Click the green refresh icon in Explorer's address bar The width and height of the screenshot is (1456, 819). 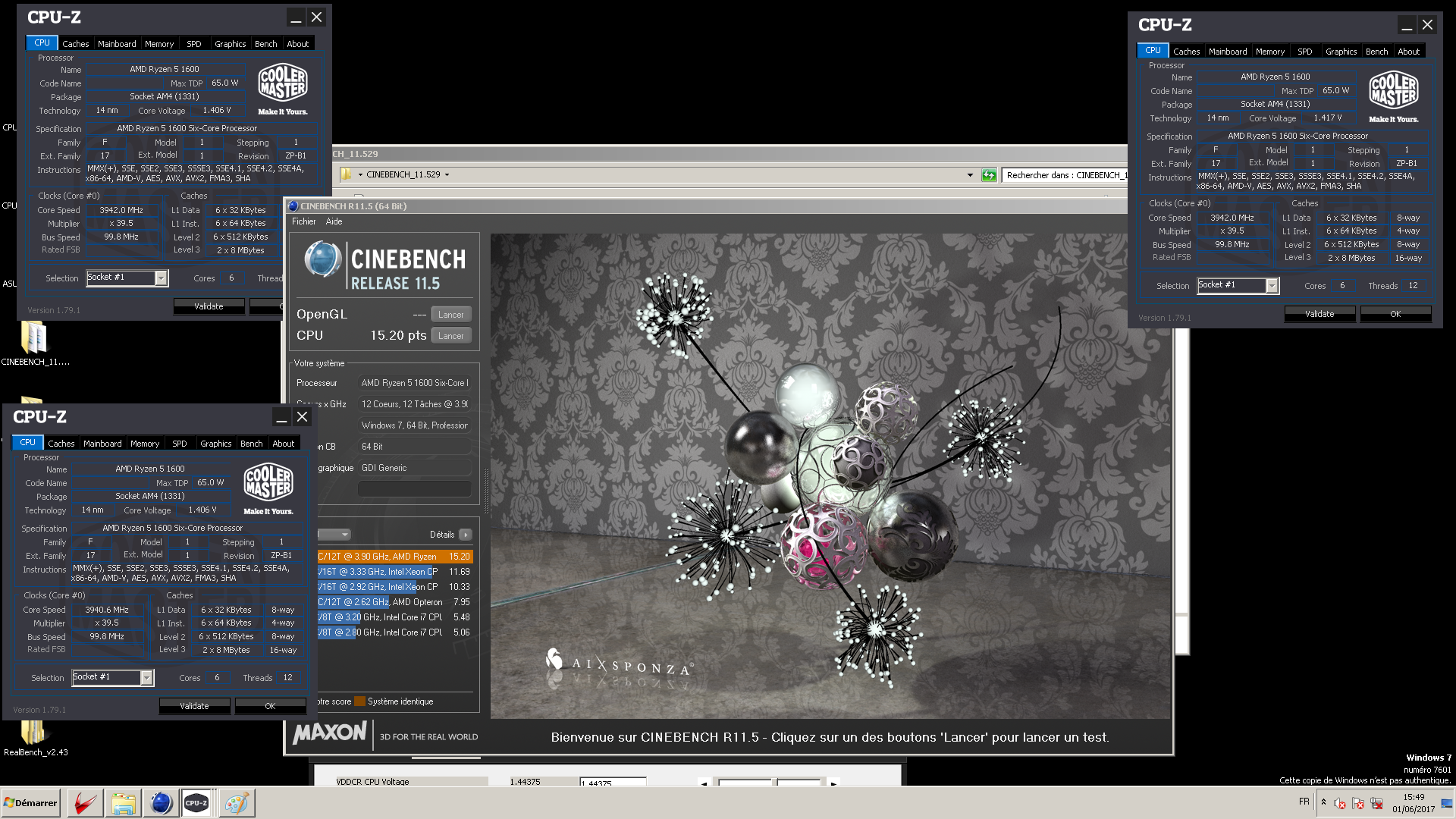pos(989,175)
